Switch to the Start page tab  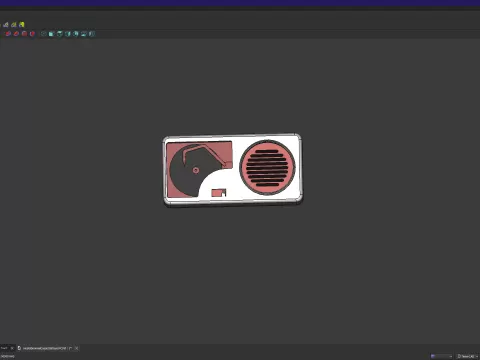4,348
